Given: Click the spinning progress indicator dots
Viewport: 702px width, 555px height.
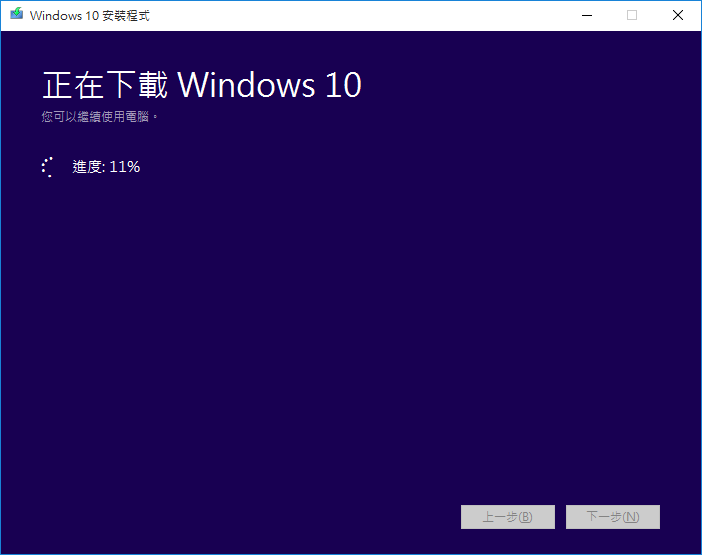Looking at the screenshot, I should [48, 167].
